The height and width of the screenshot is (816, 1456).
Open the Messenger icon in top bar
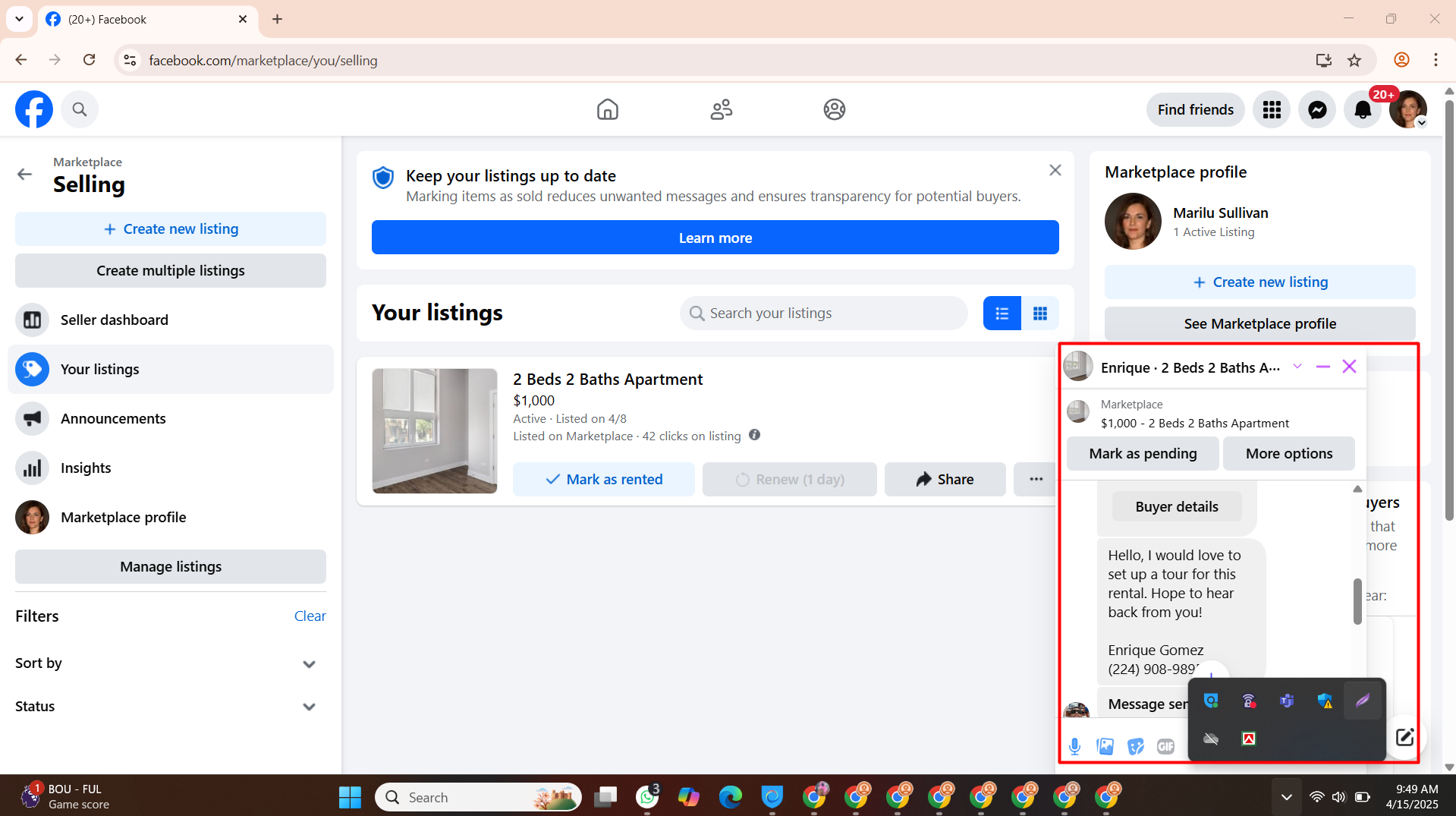tap(1317, 109)
